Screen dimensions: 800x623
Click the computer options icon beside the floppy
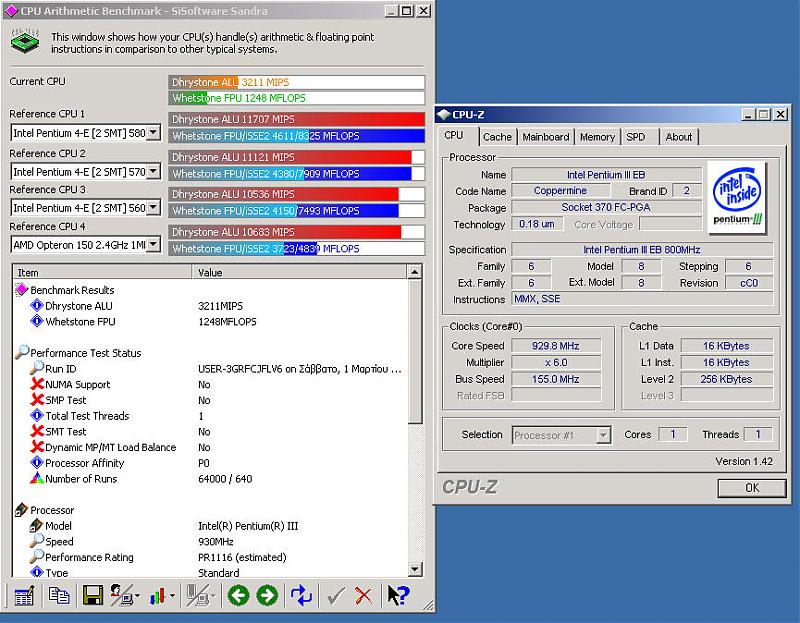(123, 595)
